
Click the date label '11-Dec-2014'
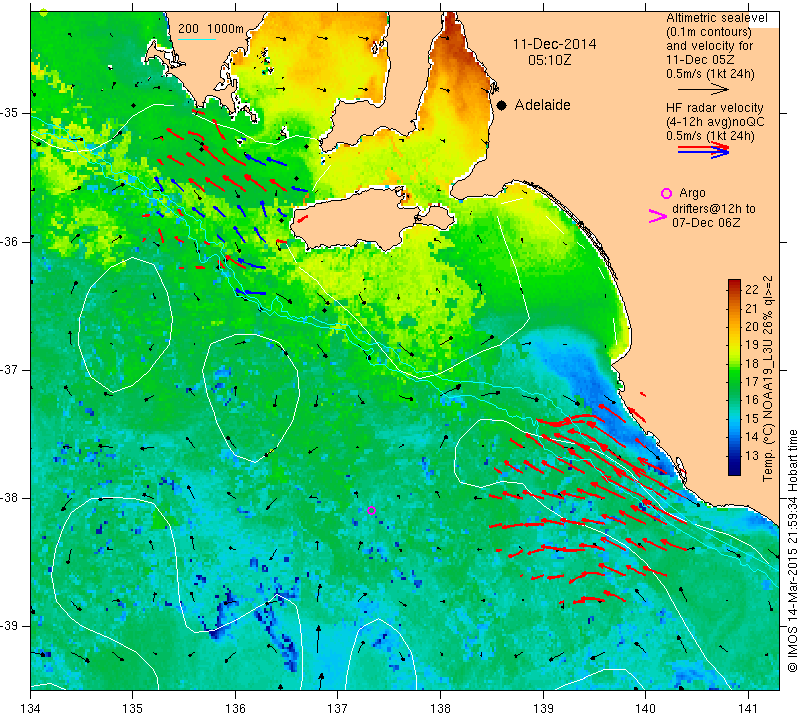tap(555, 44)
